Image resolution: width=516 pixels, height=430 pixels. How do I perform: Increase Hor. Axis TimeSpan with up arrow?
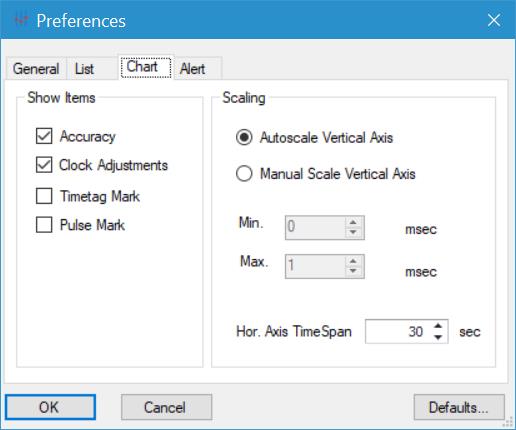(438, 326)
